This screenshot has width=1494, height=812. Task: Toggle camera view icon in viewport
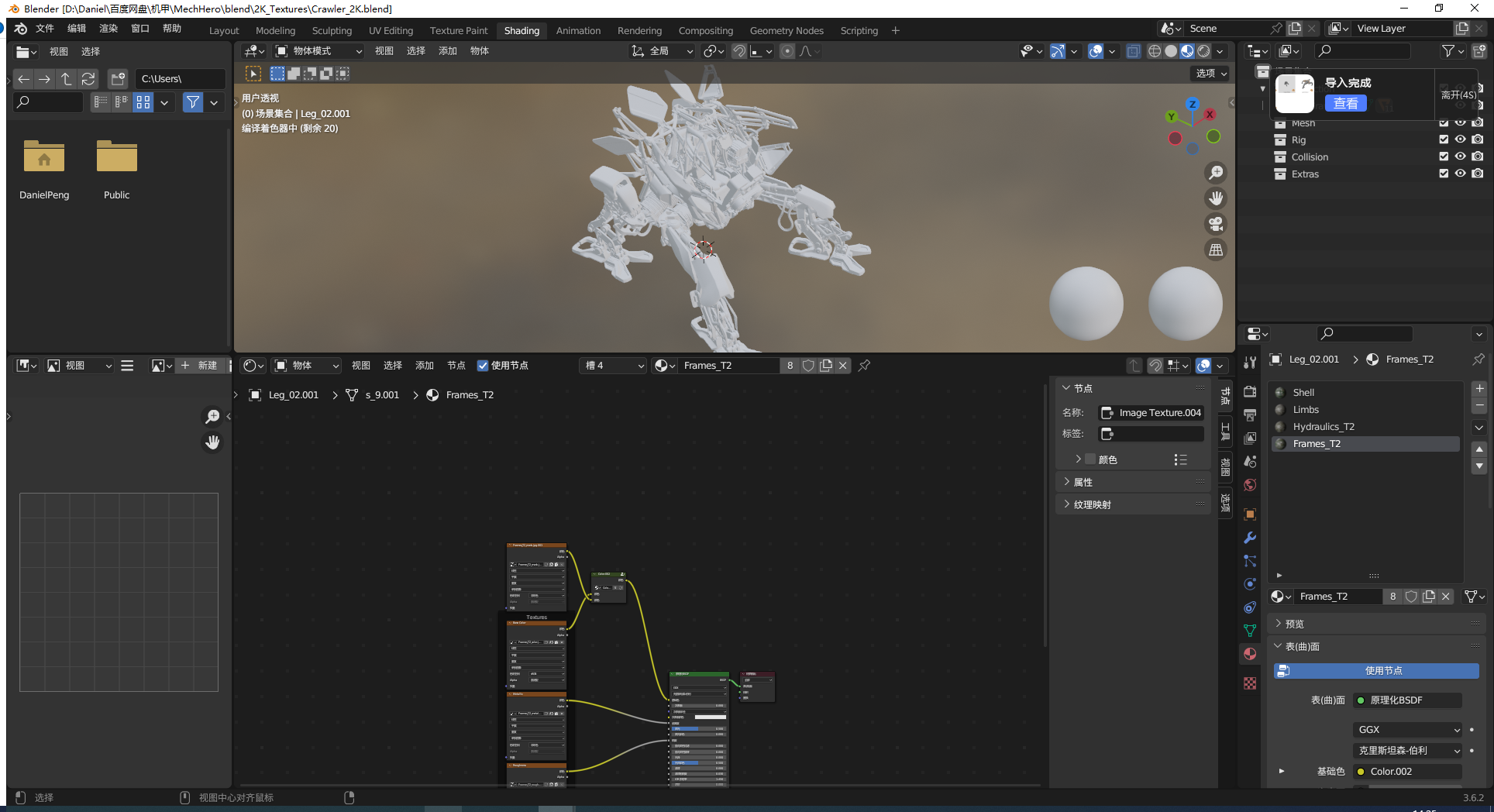(x=1216, y=224)
